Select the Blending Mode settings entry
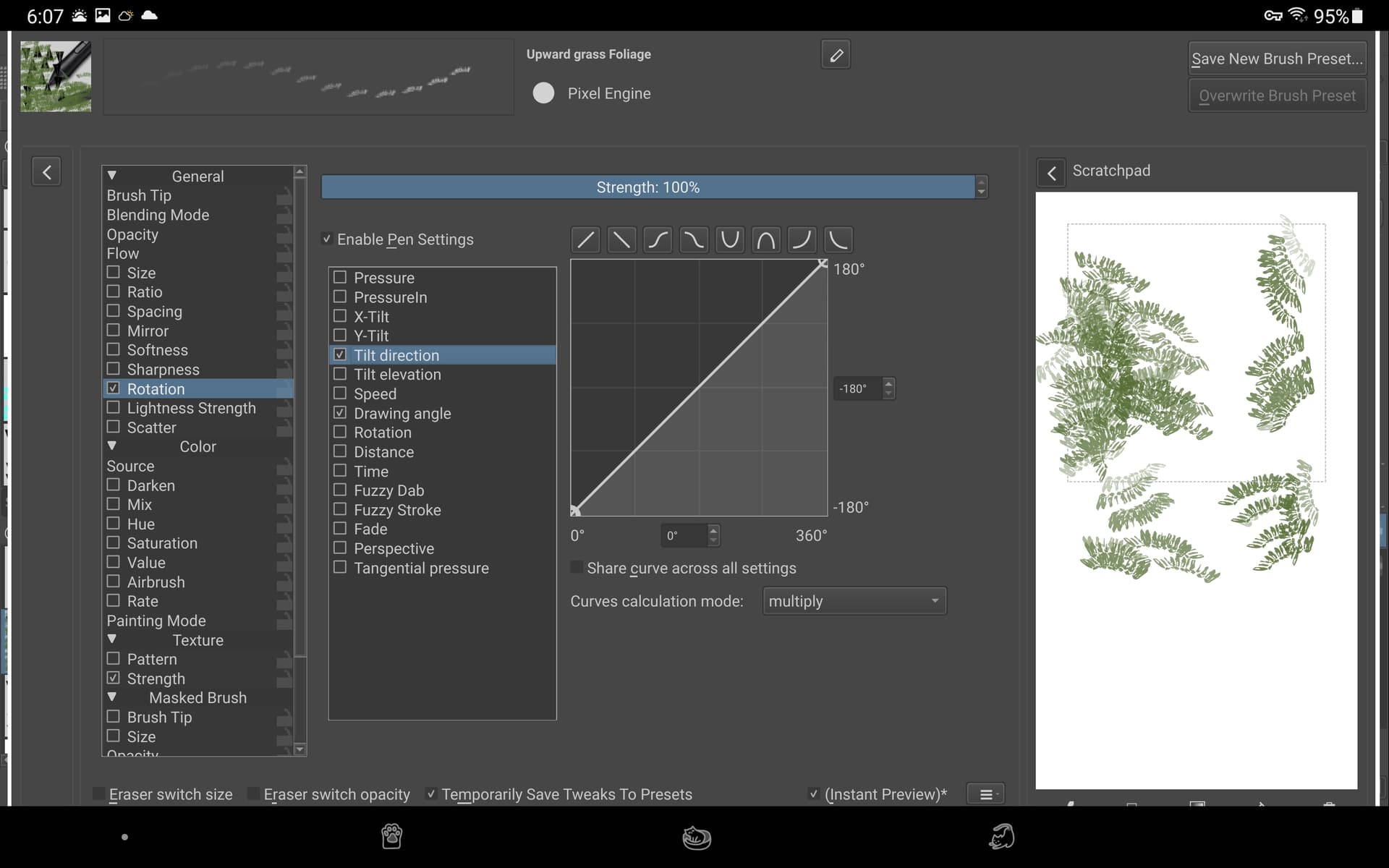 [158, 215]
